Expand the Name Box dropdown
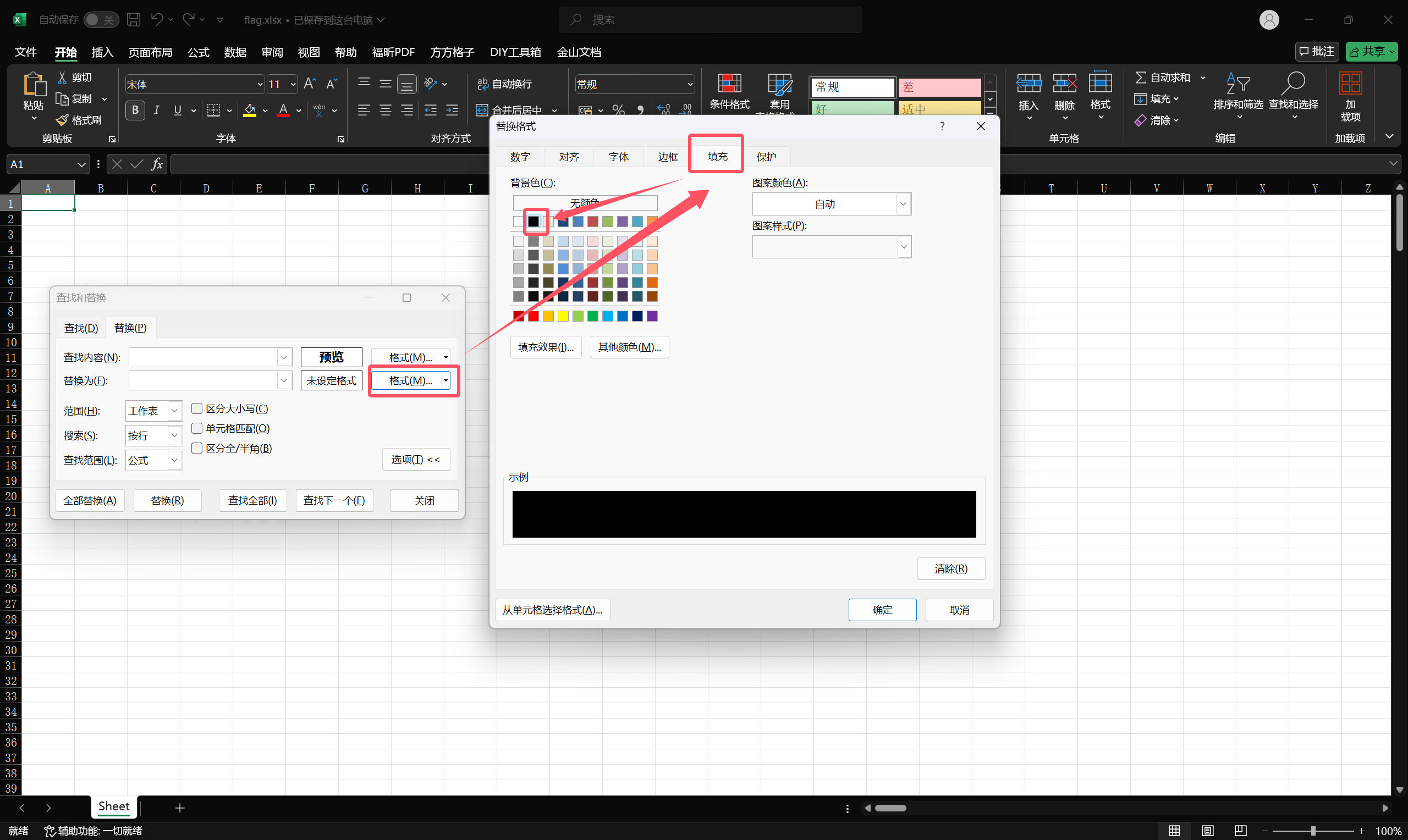 click(81, 164)
